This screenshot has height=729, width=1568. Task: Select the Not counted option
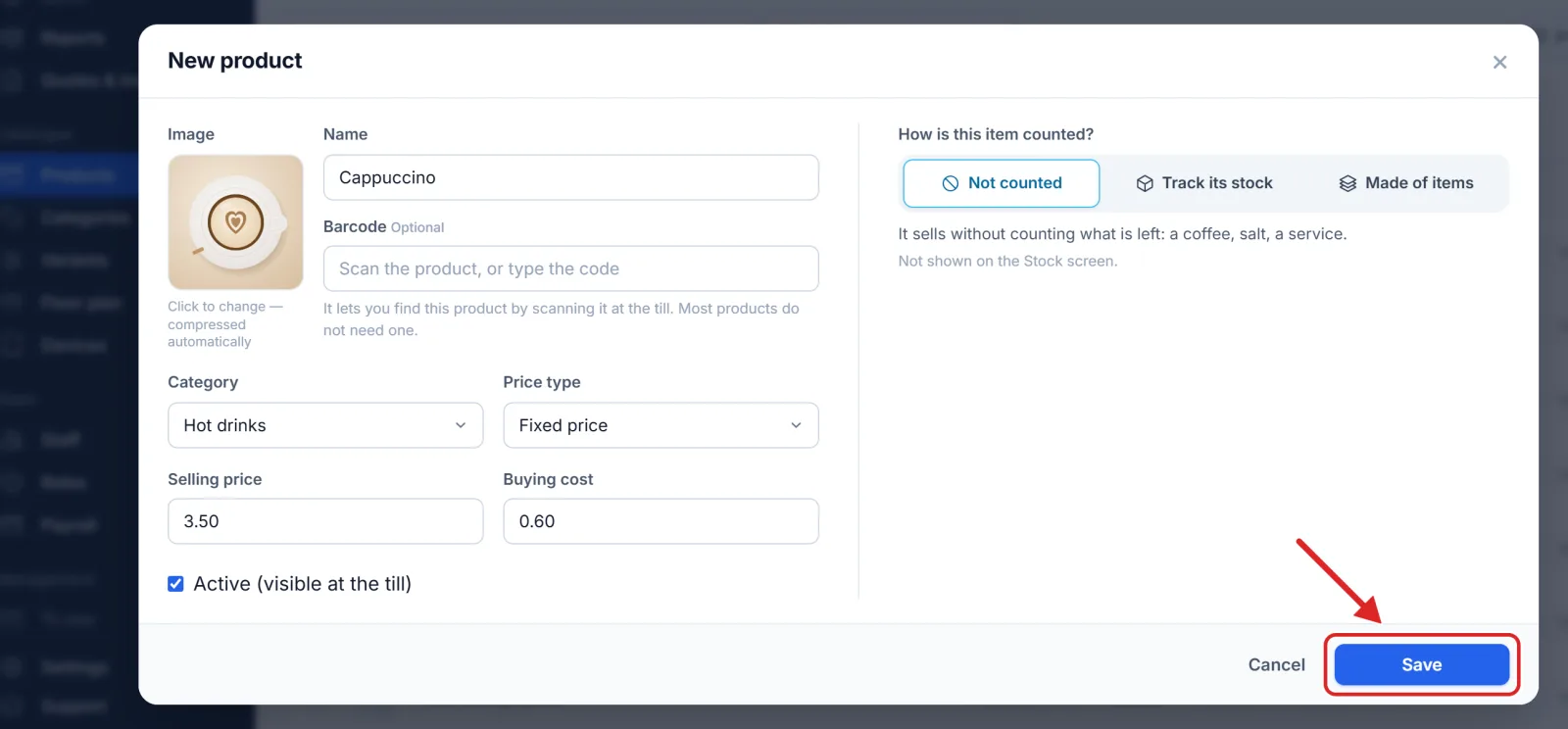(1001, 183)
